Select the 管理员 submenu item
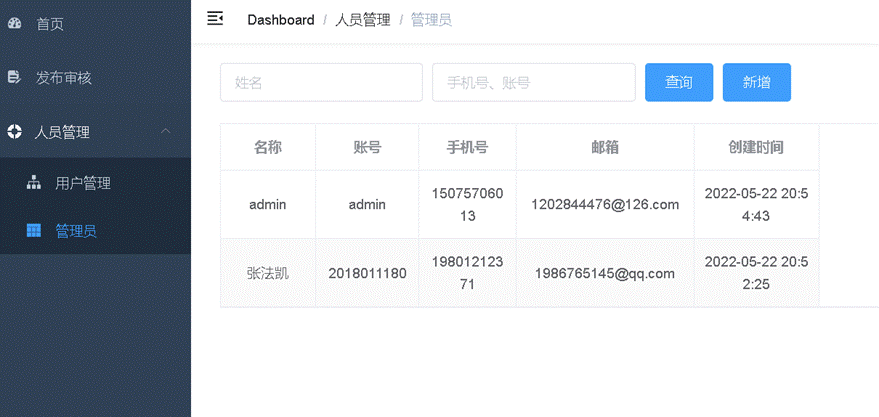 pos(95,231)
